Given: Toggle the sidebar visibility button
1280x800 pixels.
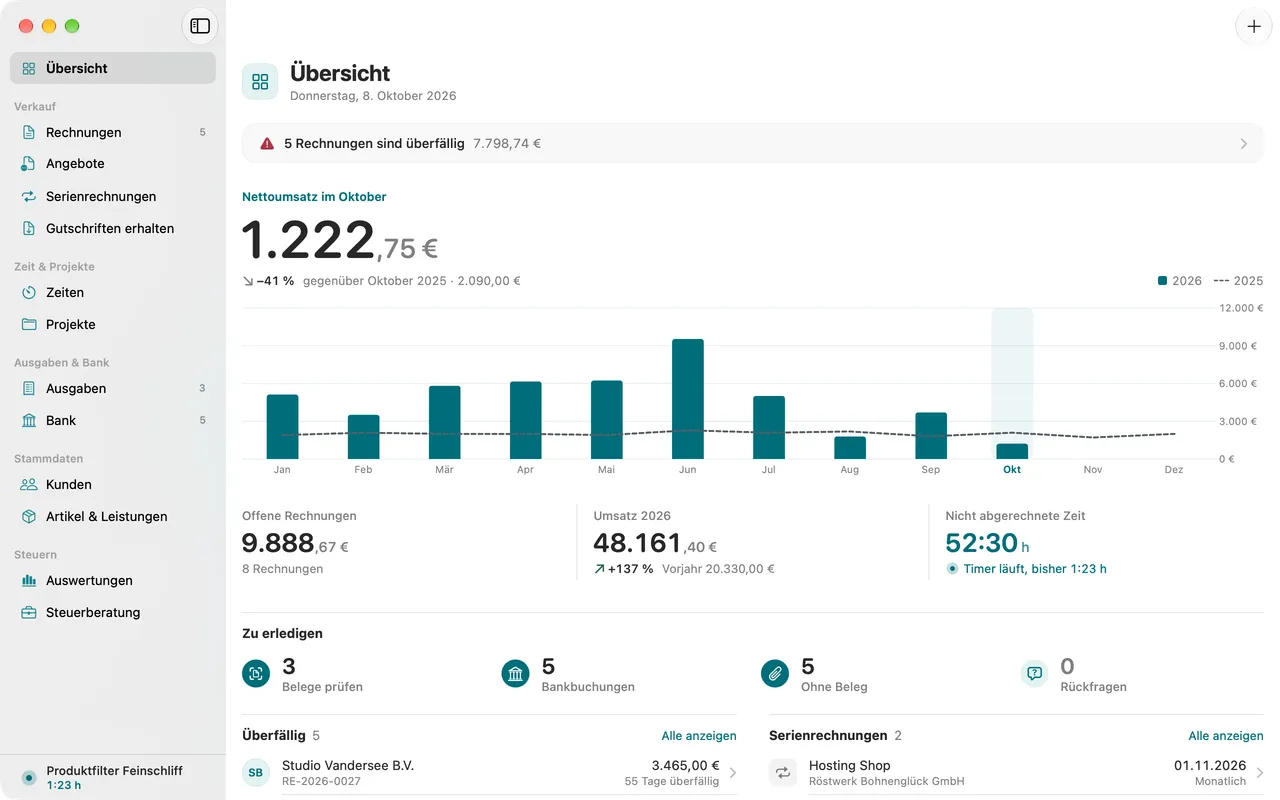Looking at the screenshot, I should point(200,26).
